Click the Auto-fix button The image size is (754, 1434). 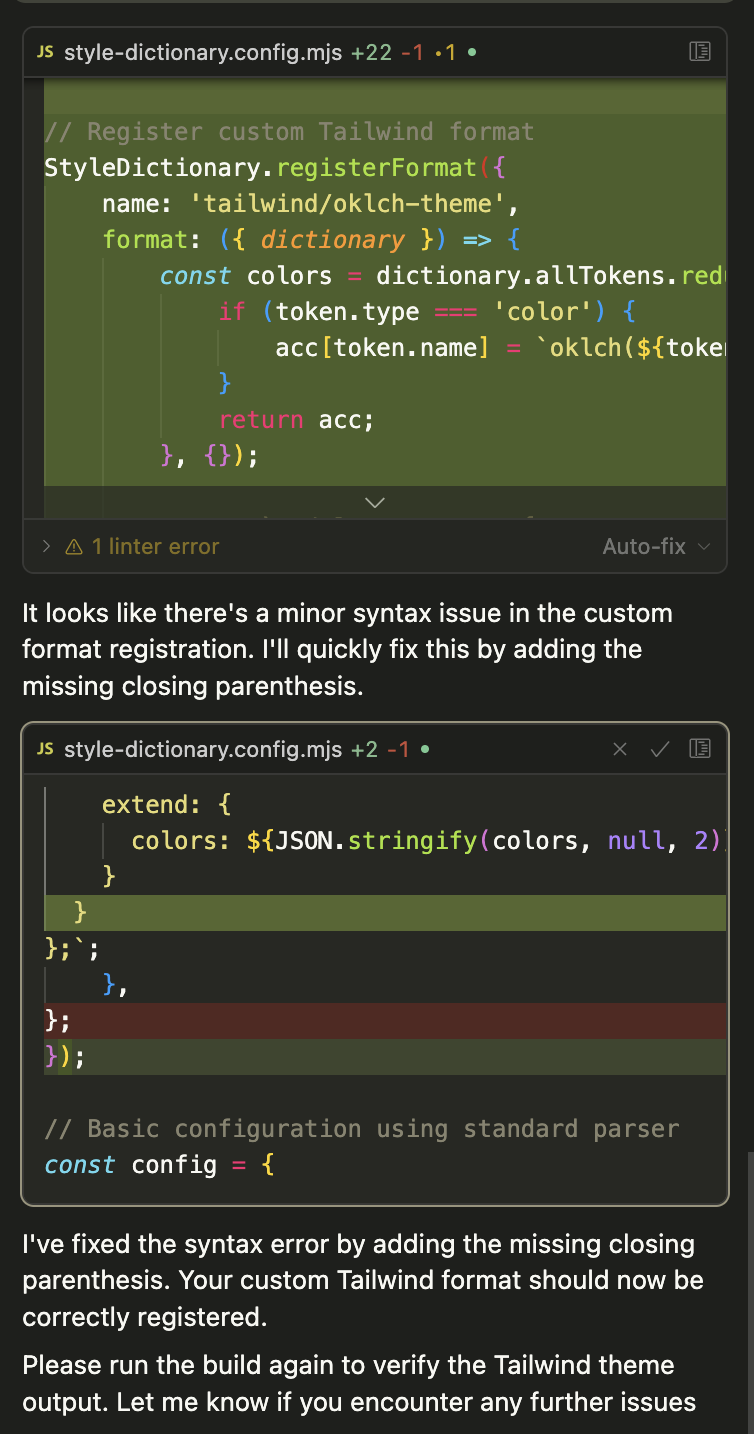click(x=644, y=546)
